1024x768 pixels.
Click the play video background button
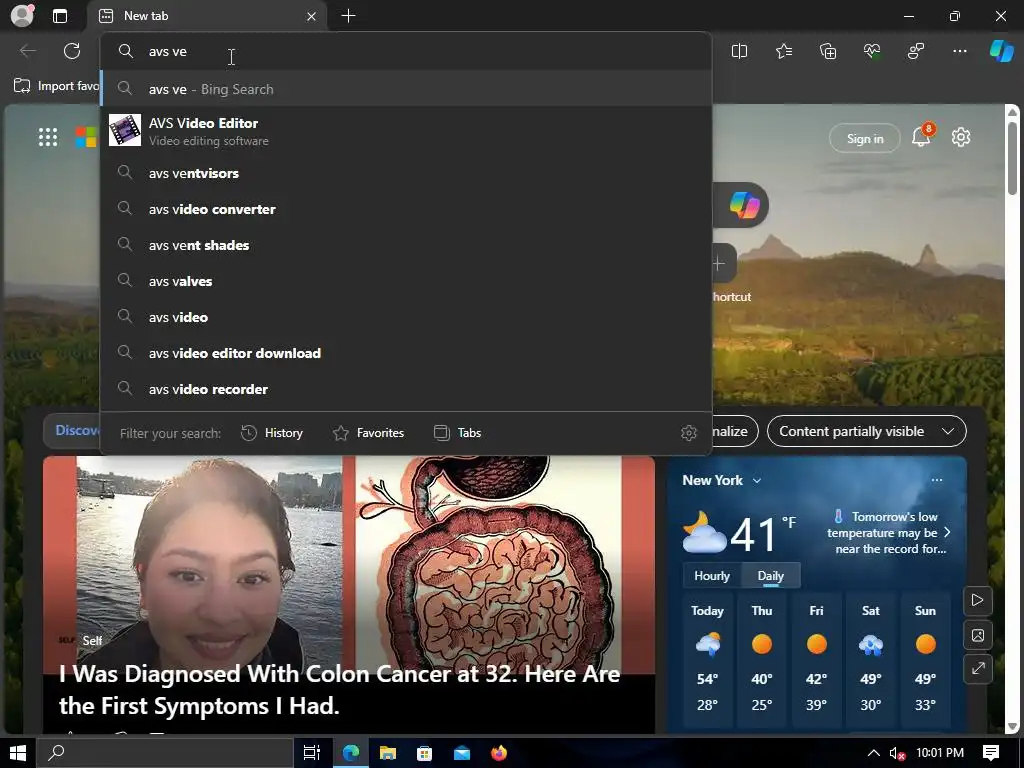pyautogui.click(x=978, y=600)
